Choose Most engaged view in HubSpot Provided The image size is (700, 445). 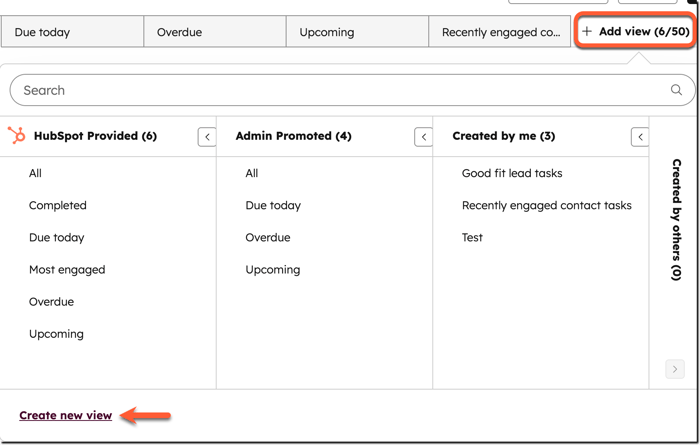coord(67,269)
